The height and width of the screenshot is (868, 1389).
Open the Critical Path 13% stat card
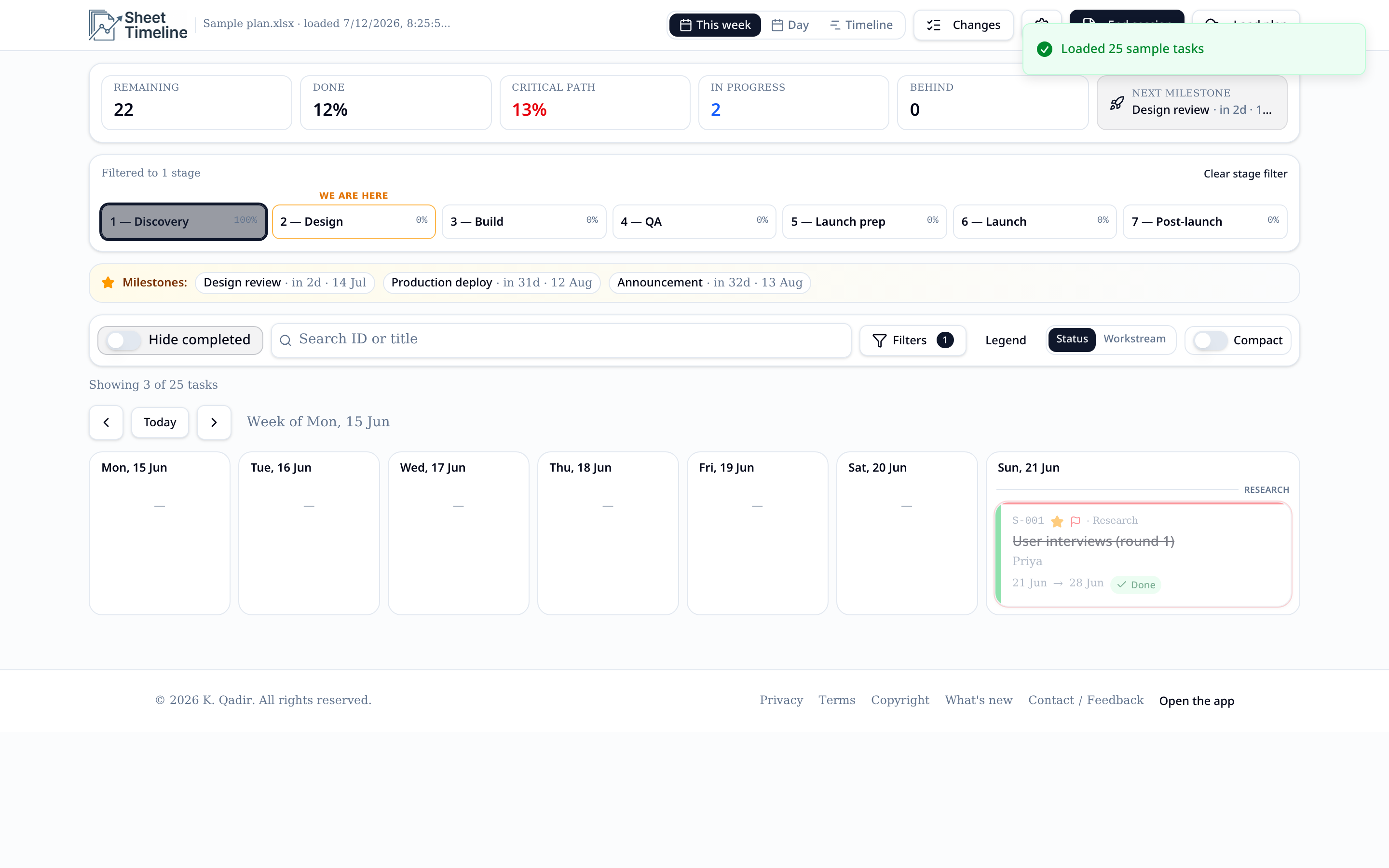click(x=595, y=102)
